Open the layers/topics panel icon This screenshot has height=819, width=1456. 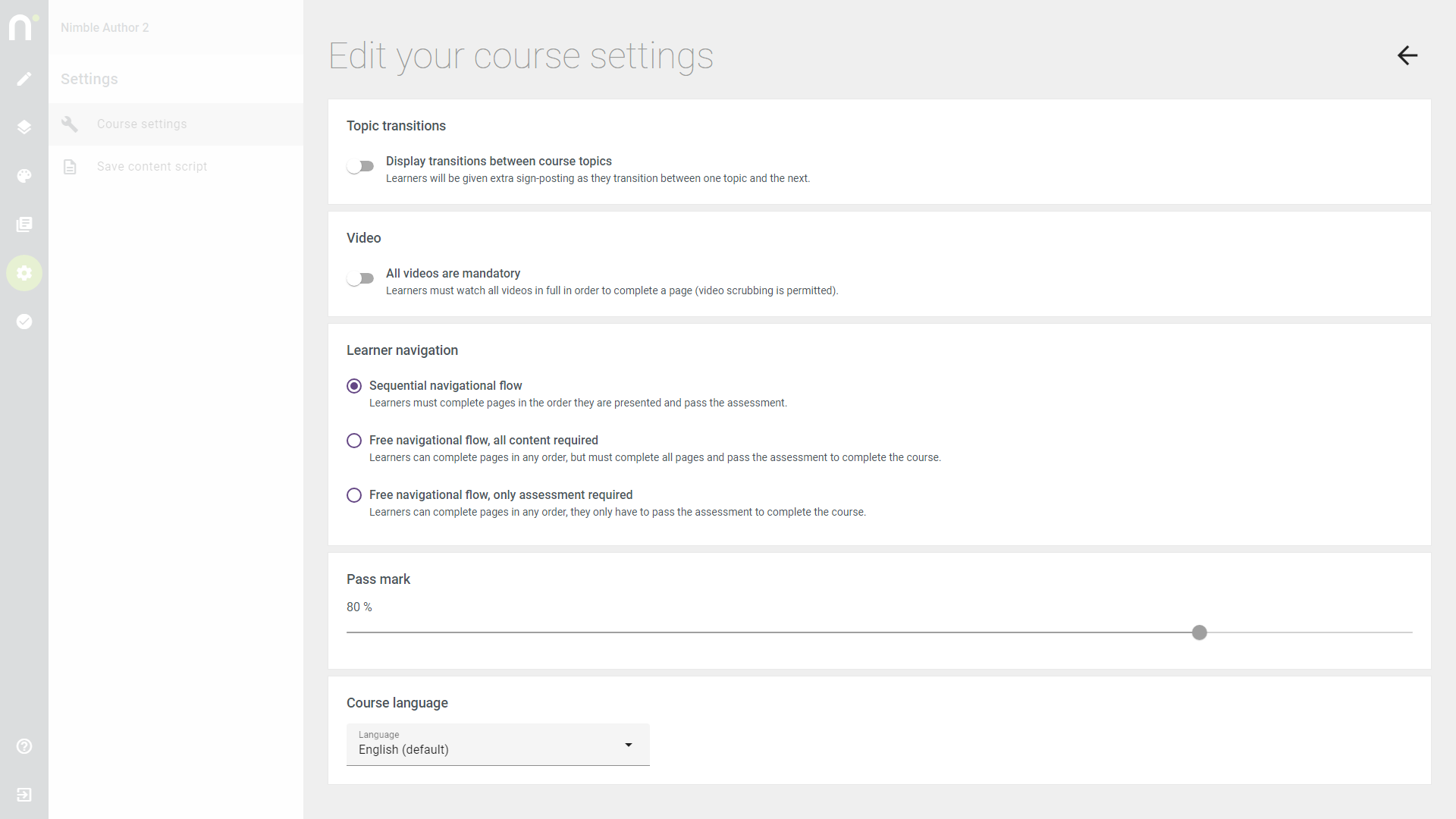(x=24, y=127)
